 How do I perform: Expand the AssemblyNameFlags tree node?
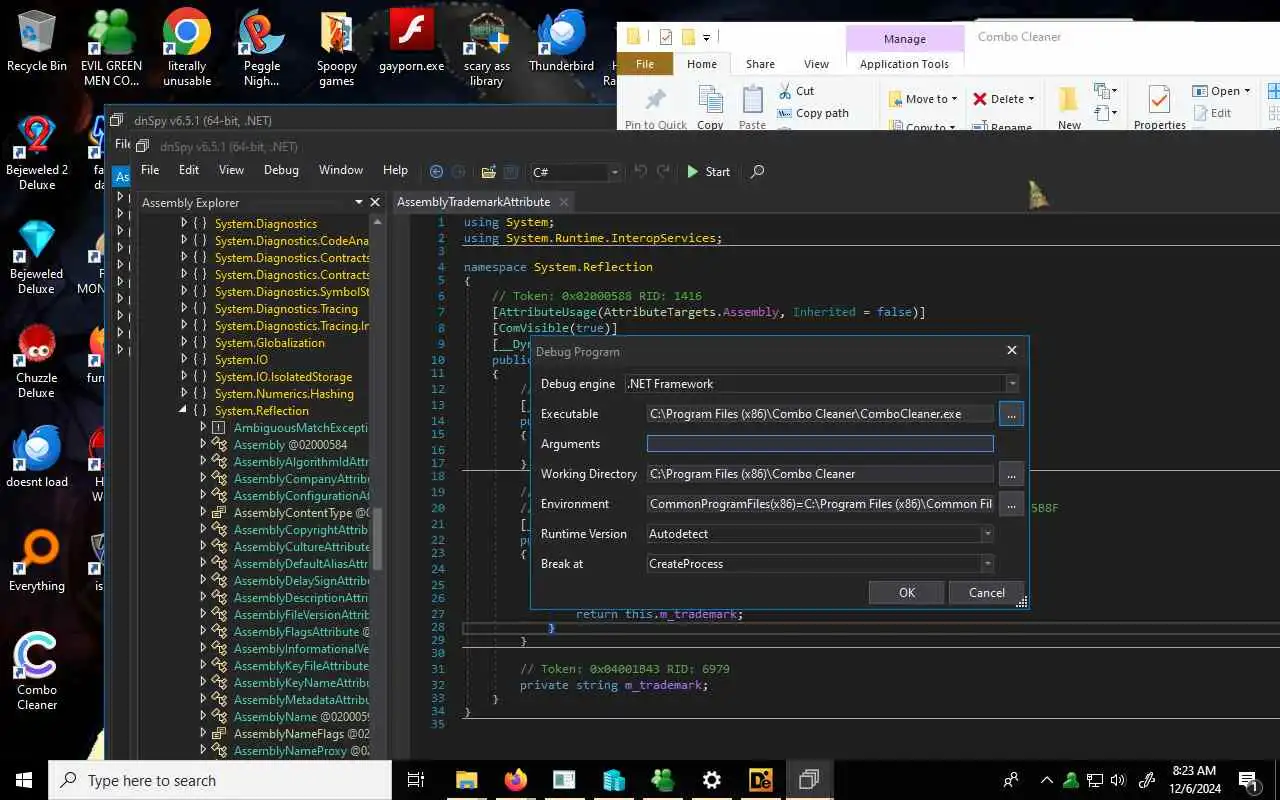pos(203,733)
